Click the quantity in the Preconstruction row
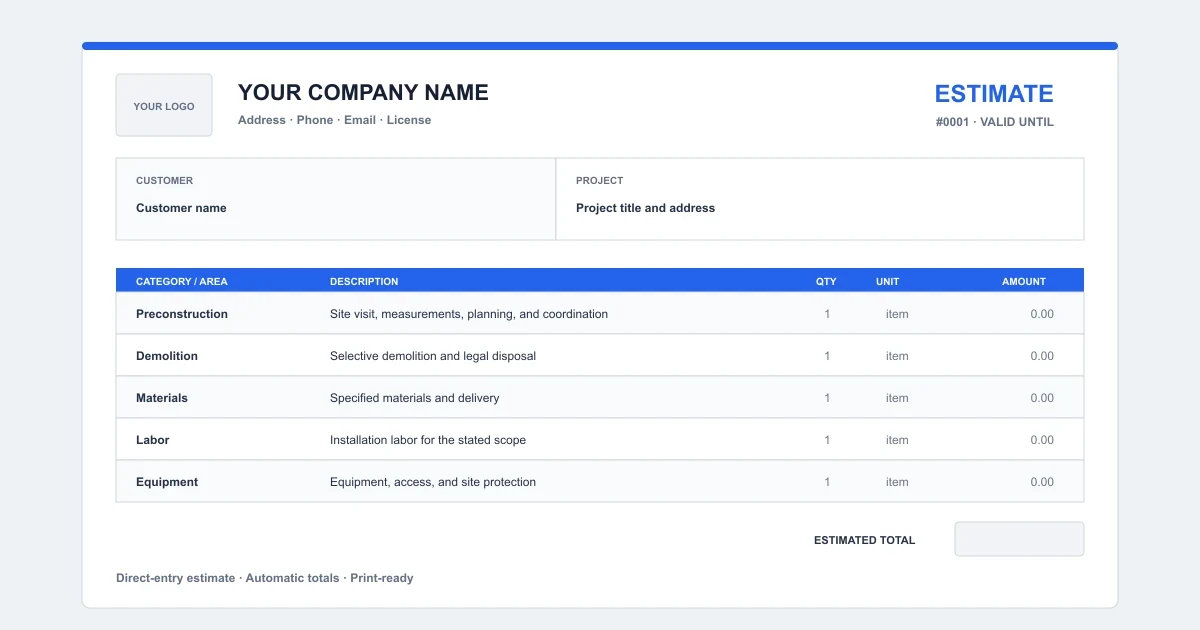Viewport: 1200px width, 630px height. [827, 314]
